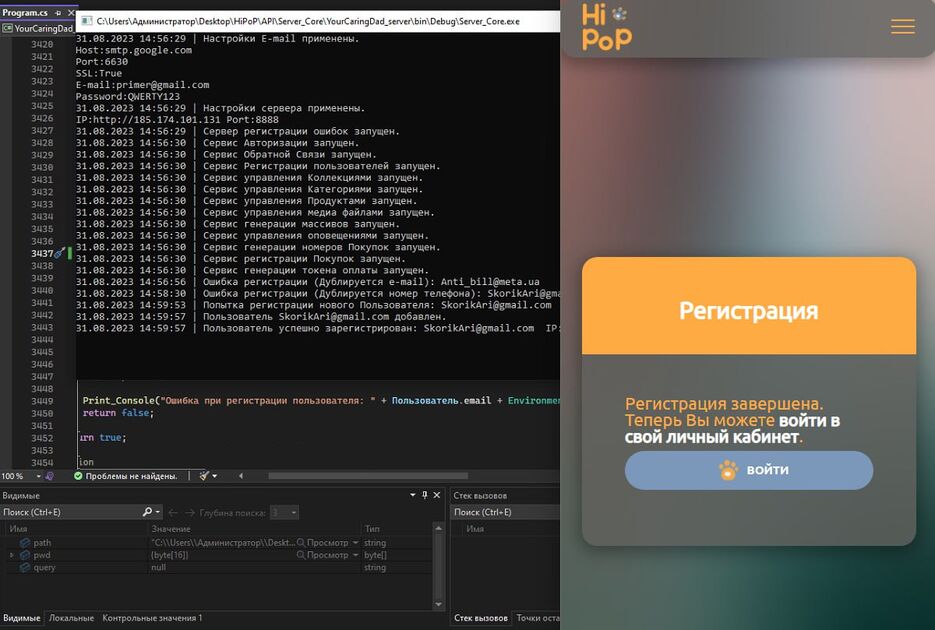Viewport: 935px width, 630px height.
Task: Click the search magnifier icon in Видимые panel
Action: point(146,512)
